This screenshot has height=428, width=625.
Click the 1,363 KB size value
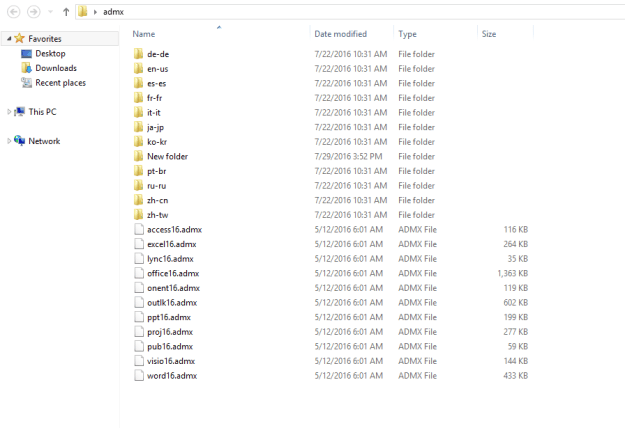click(x=512, y=273)
